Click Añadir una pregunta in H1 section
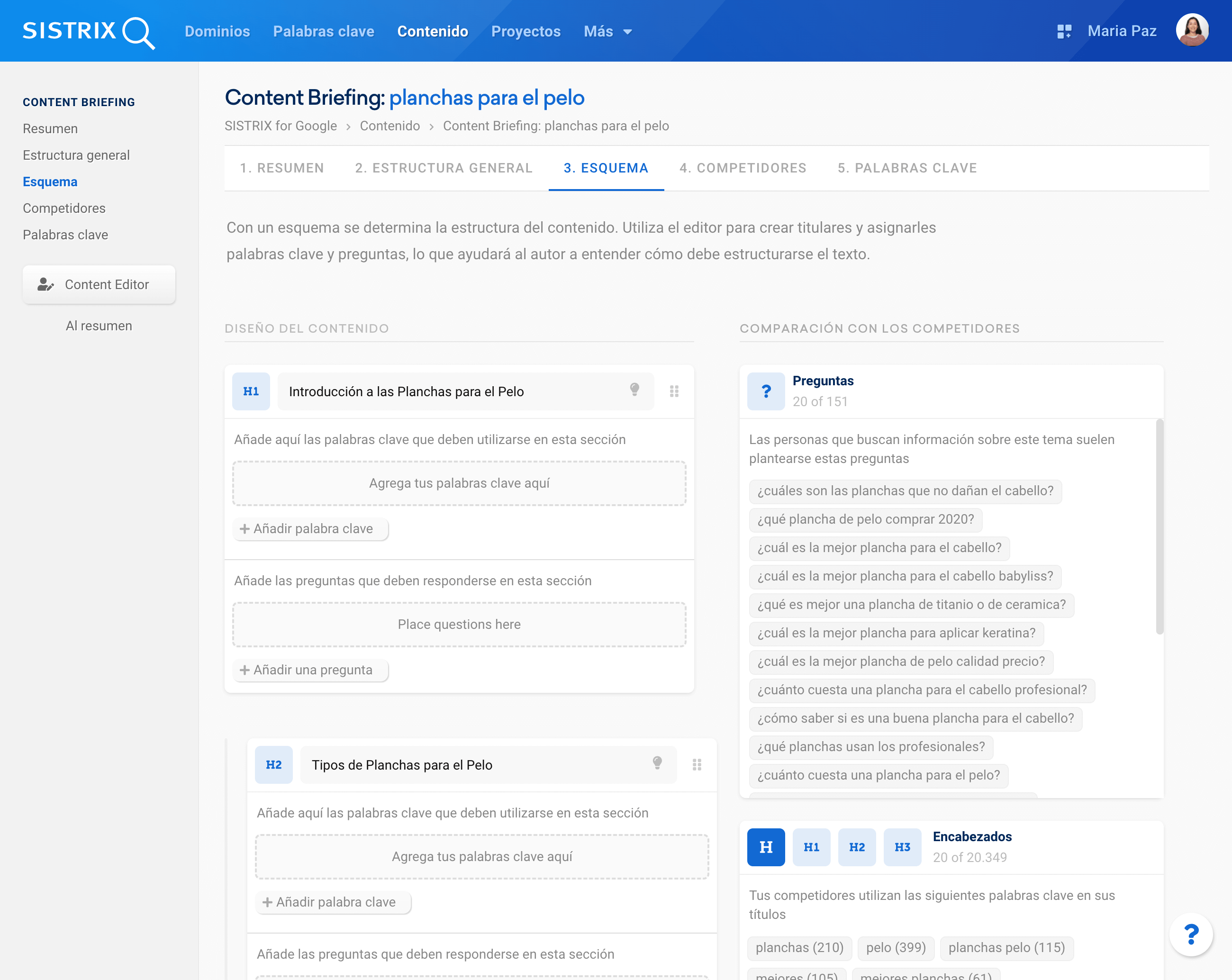1232x980 pixels. click(310, 670)
